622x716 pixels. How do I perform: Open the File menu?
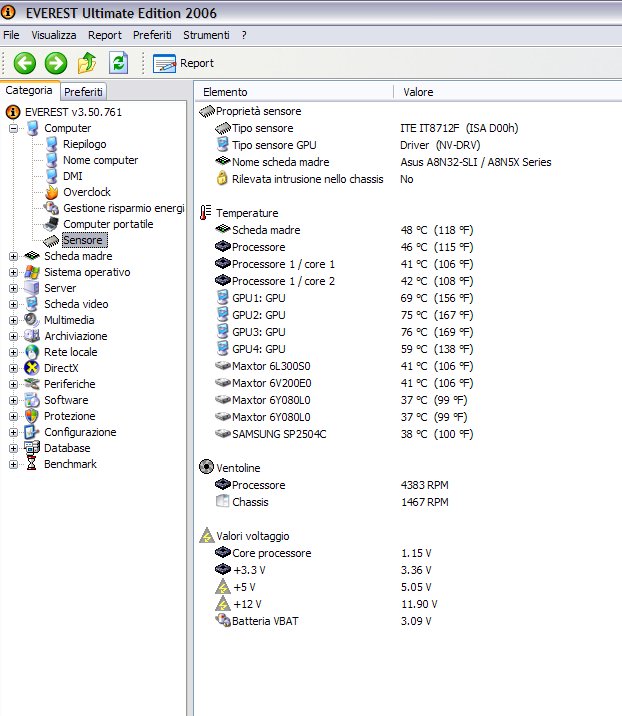pyautogui.click(x=11, y=35)
